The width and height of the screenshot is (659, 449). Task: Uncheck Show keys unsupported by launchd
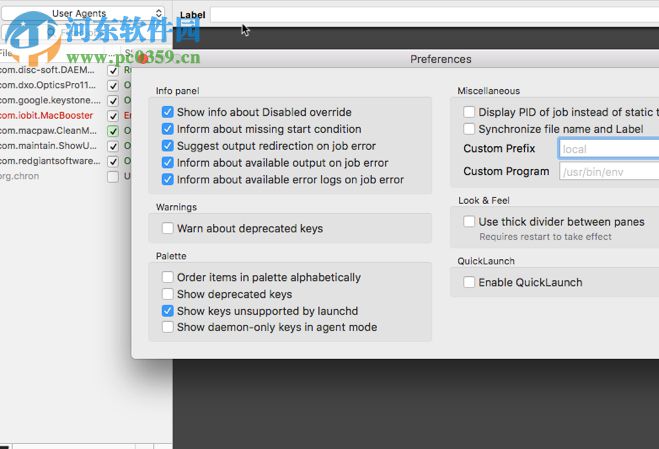coord(167,311)
